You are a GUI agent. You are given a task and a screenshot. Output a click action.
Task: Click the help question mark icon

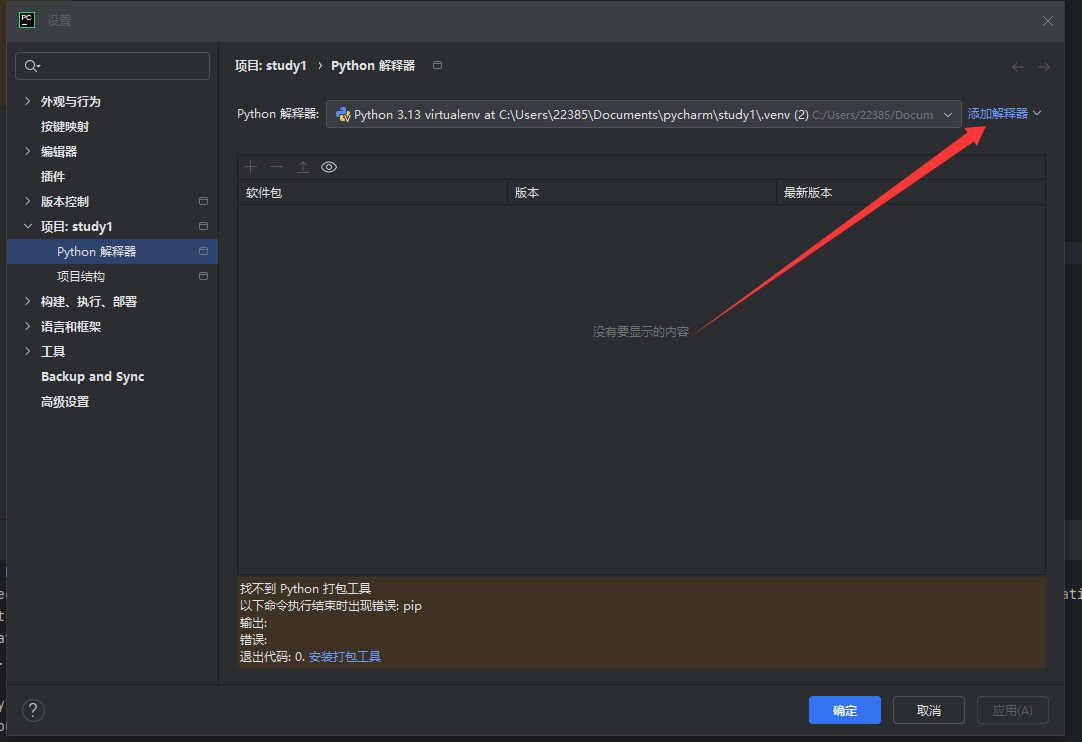pyautogui.click(x=33, y=710)
